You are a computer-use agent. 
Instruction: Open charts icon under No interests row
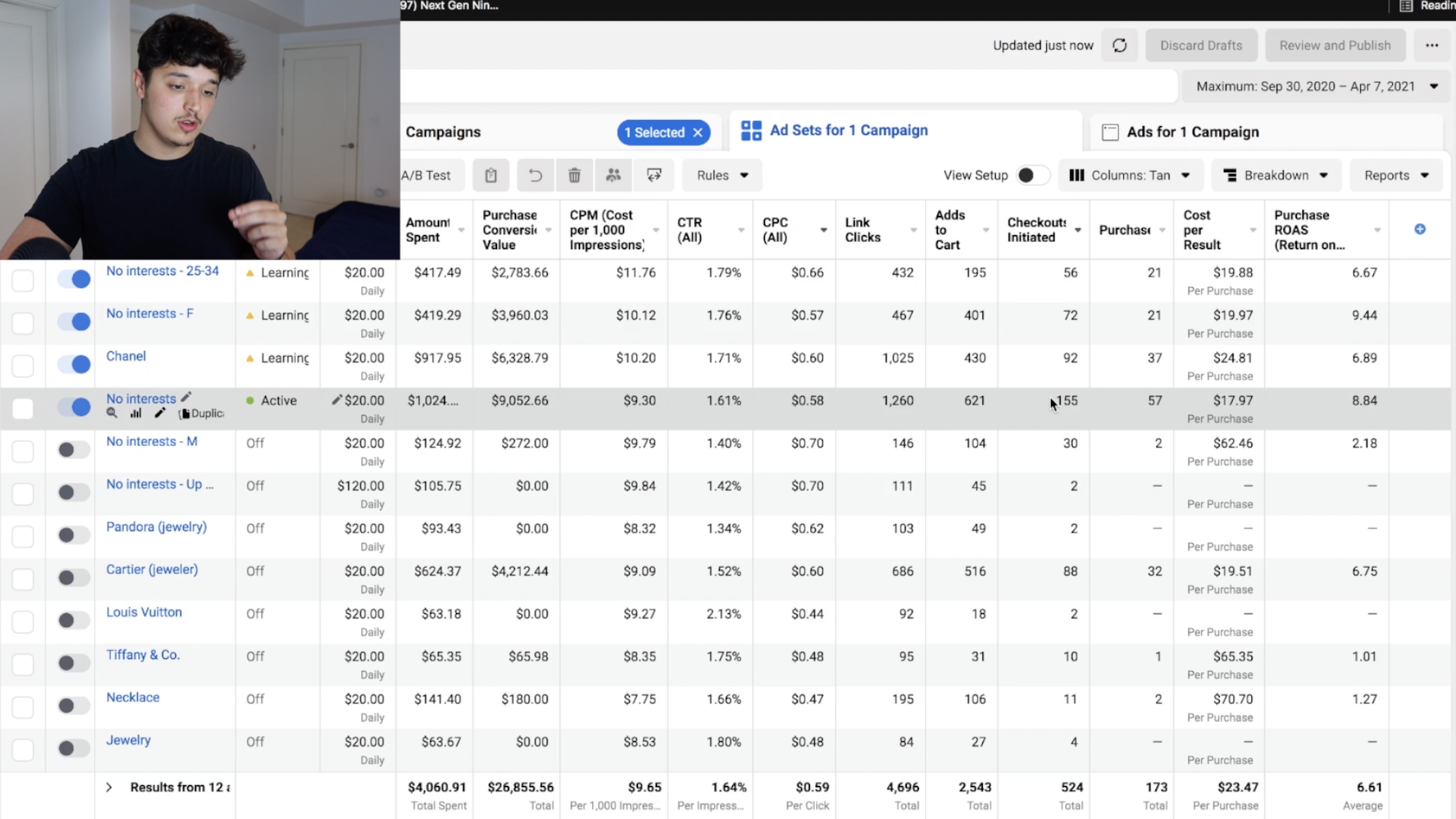[x=136, y=413]
